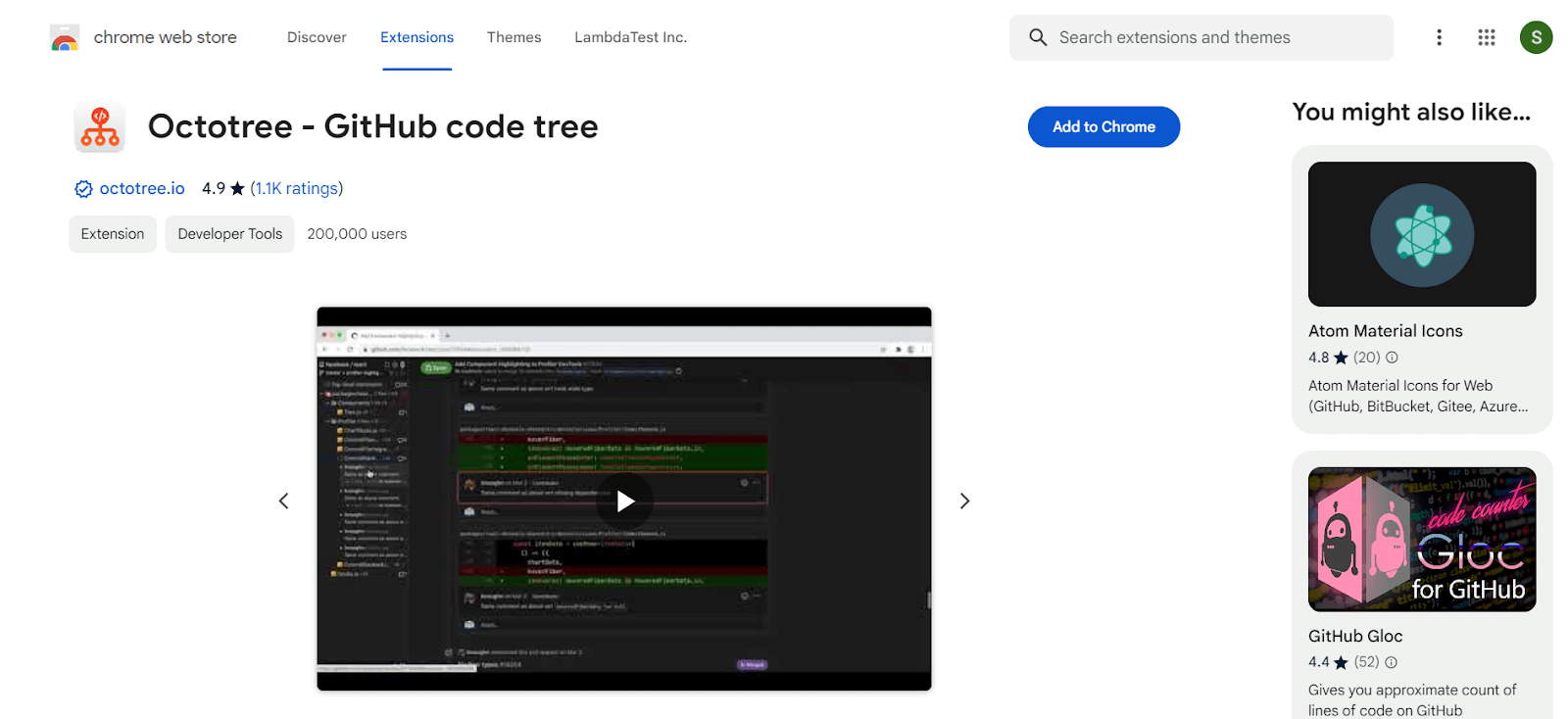Open the three-dot more options menu
Image resolution: width=1568 pixels, height=719 pixels.
[1439, 37]
